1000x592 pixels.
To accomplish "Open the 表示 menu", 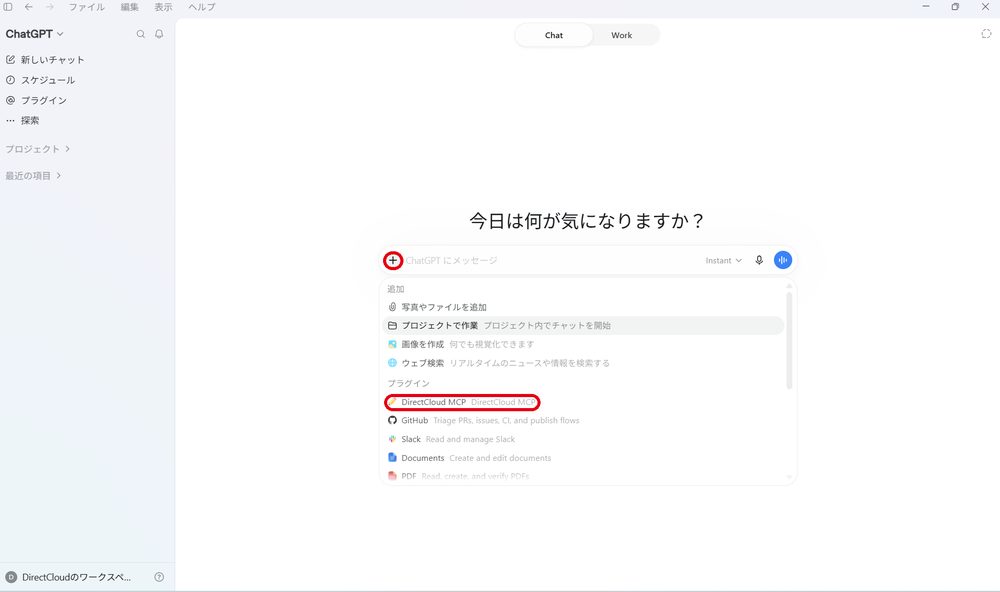I will pyautogui.click(x=163, y=7).
